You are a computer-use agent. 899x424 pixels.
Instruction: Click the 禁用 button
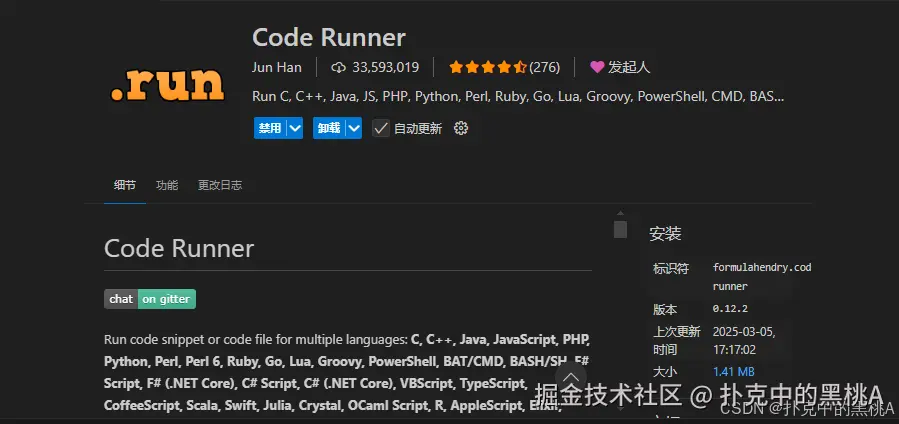[270, 128]
